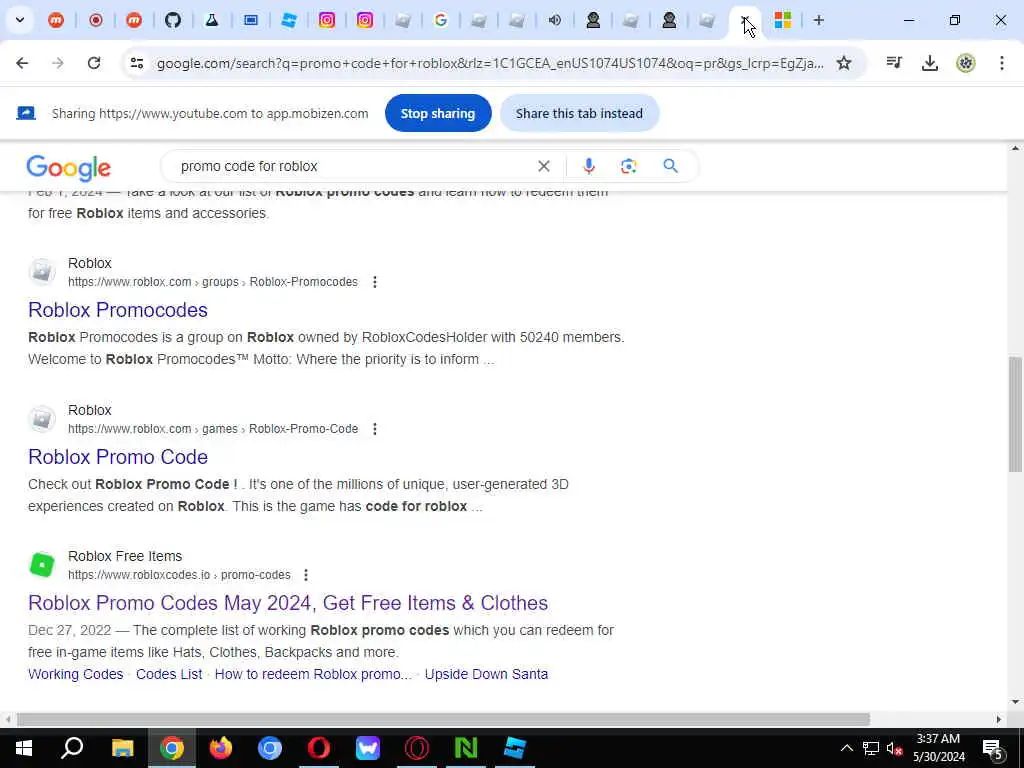Switch to the Google 'G' tab
The width and height of the screenshot is (1024, 768).
441,20
